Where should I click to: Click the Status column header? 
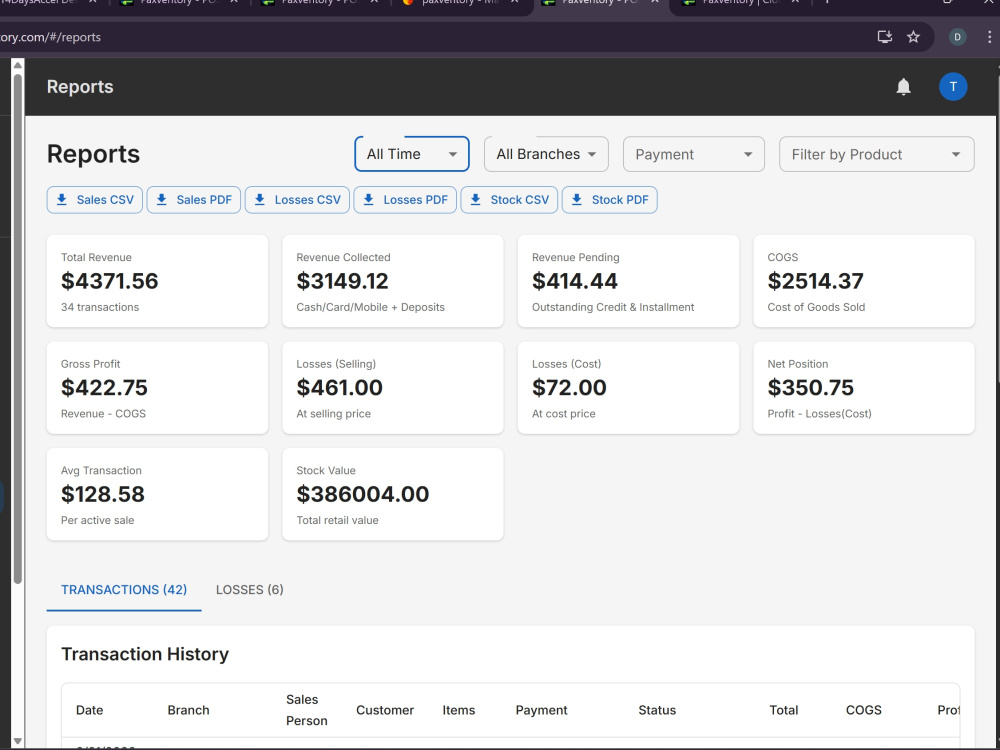[x=657, y=710]
